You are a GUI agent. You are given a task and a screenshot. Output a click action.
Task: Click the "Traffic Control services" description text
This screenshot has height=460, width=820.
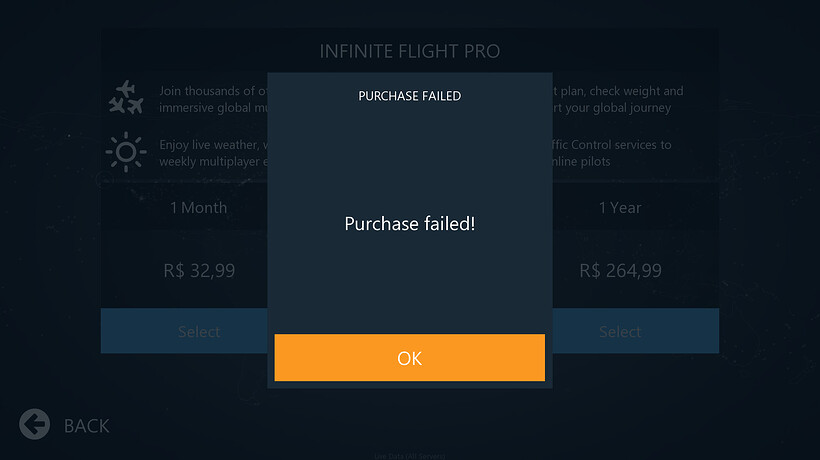[612, 145]
